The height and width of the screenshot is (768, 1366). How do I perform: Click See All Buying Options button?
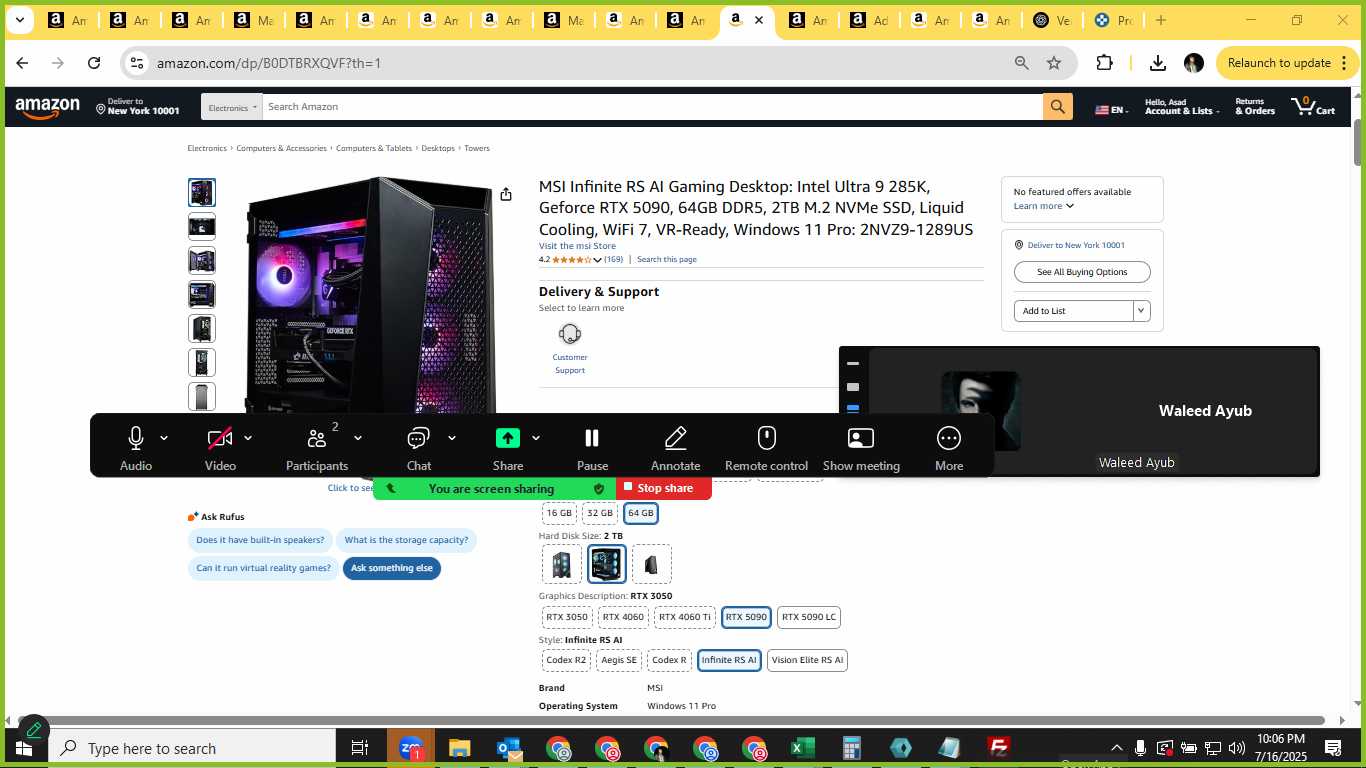coord(1082,272)
